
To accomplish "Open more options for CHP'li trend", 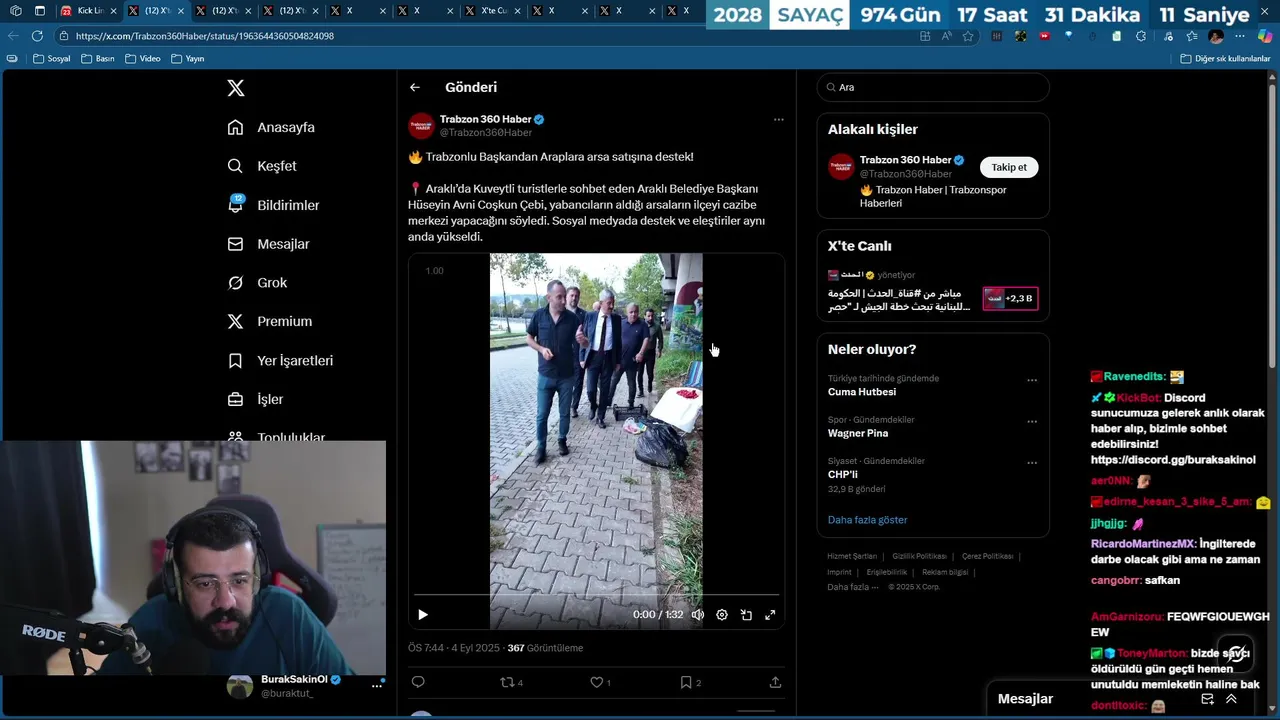I will [1032, 463].
